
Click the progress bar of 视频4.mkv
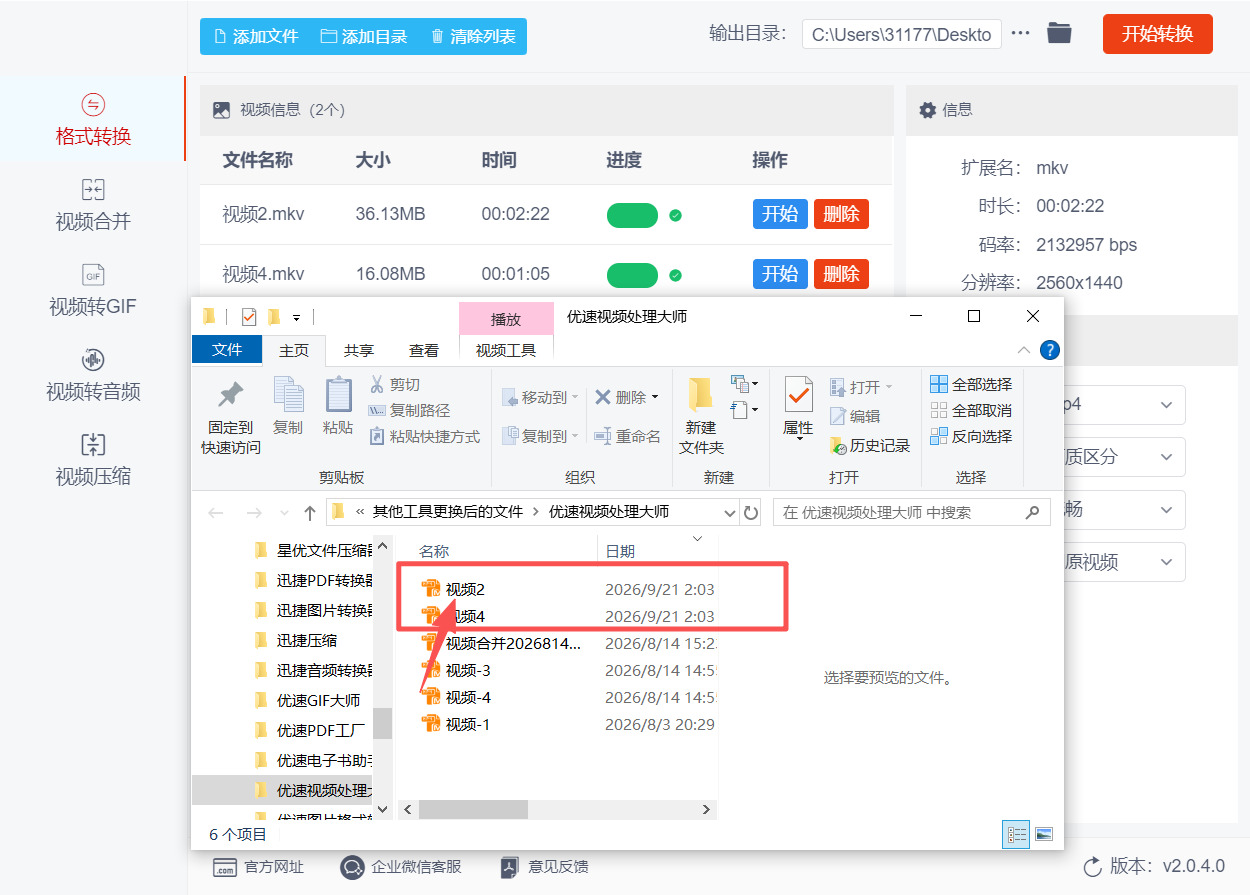pyautogui.click(x=632, y=275)
